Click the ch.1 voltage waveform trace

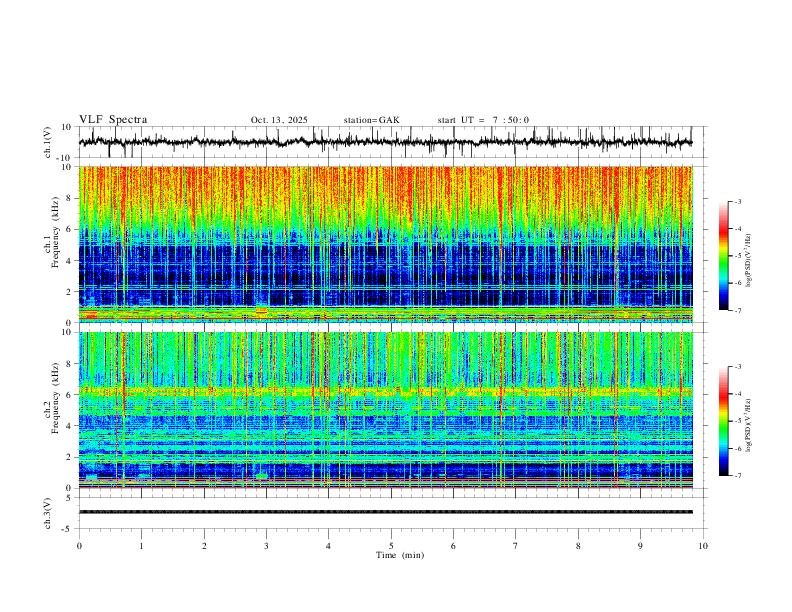pyautogui.click(x=385, y=142)
